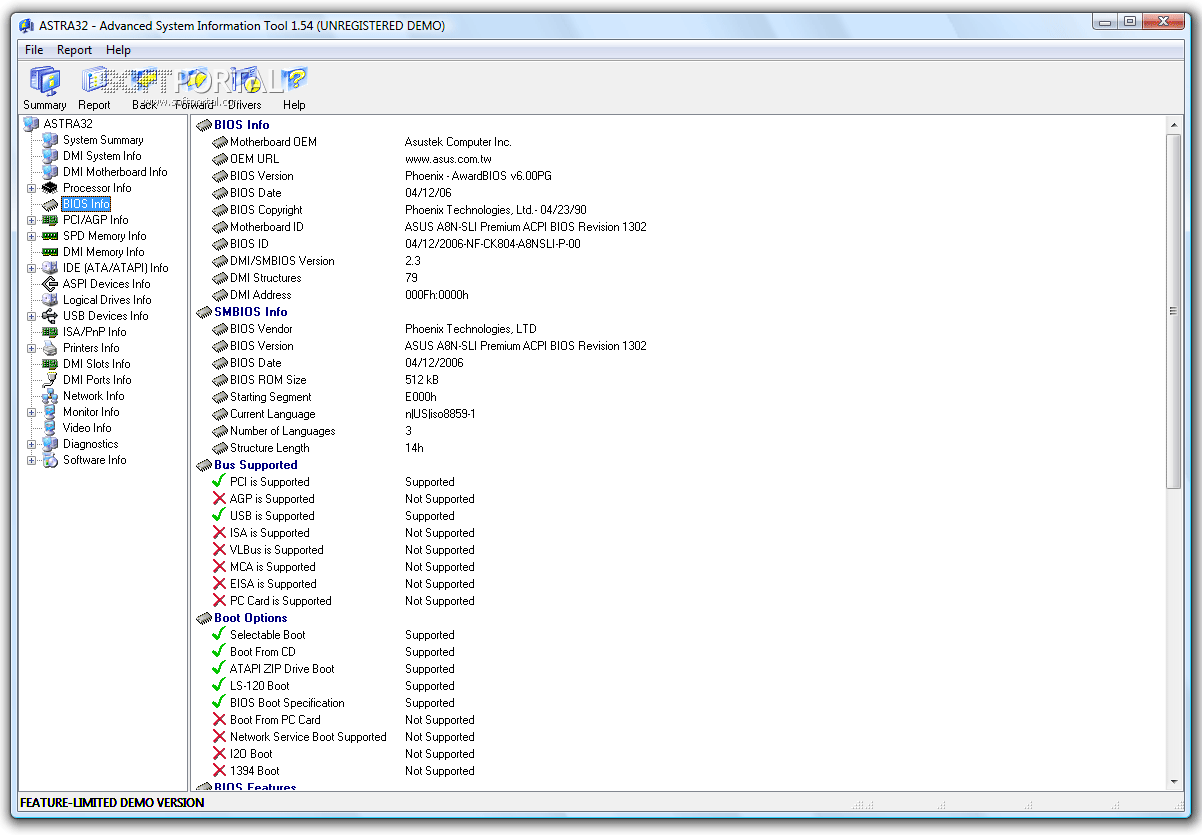Viewport: 1202px width, 835px height.
Task: Open the Summary toolbar icon
Action: pyautogui.click(x=44, y=81)
